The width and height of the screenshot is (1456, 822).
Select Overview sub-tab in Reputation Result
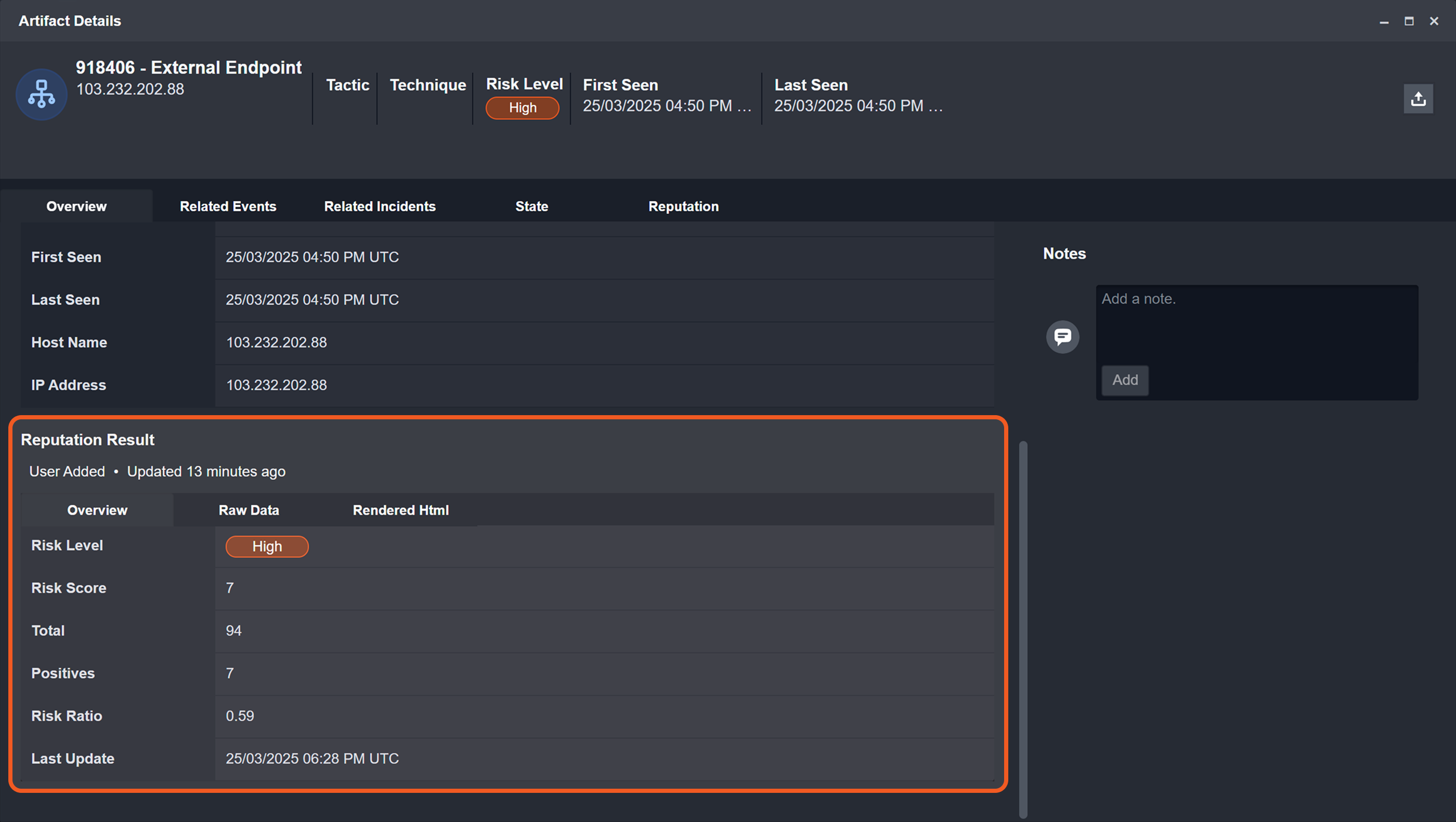(x=97, y=510)
